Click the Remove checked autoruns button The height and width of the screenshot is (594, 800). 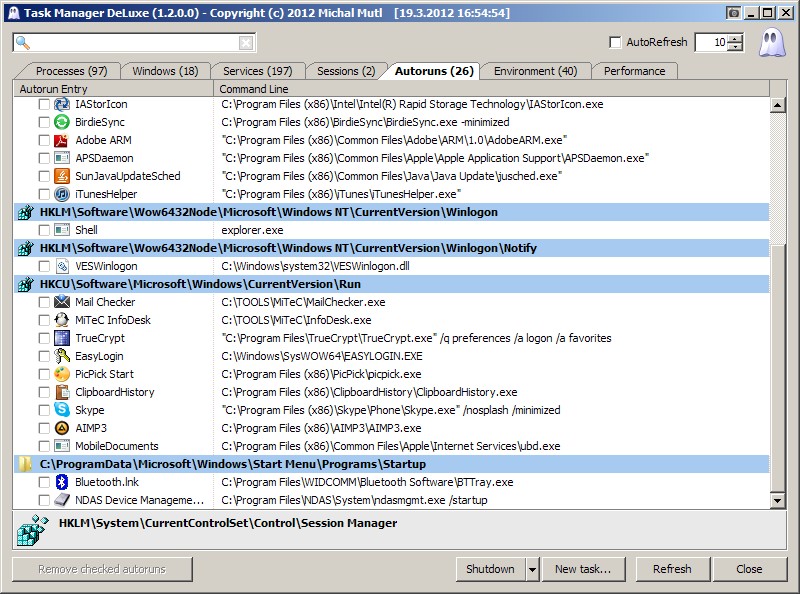pyautogui.click(x=102, y=569)
